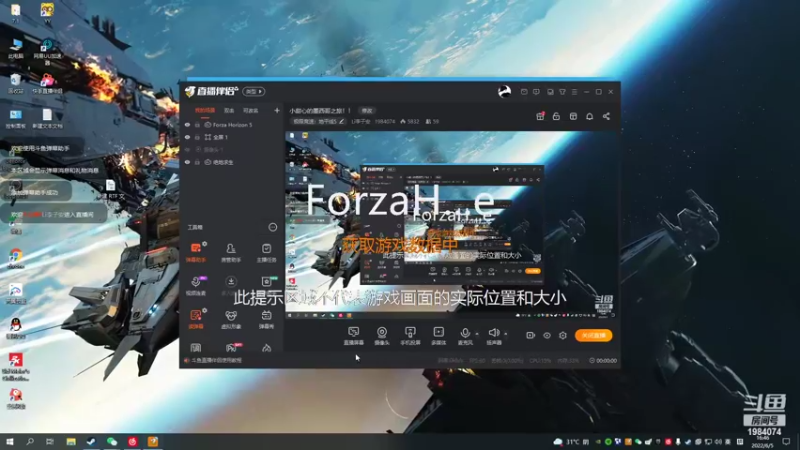
Task: Open the 虚拟形象 virtual avatar tool
Action: [x=231, y=318]
